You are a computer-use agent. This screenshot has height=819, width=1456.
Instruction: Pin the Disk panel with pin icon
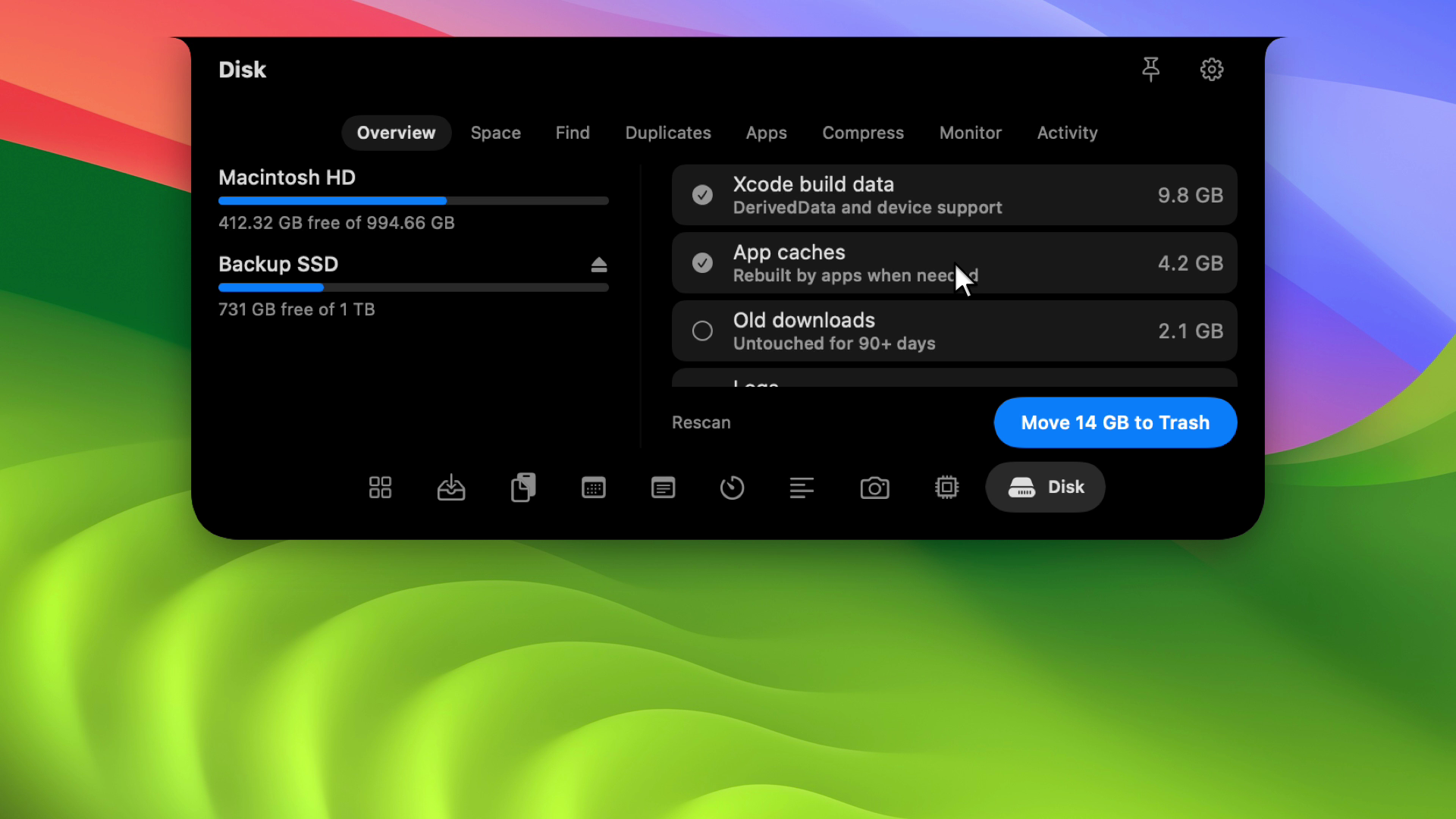point(1150,69)
